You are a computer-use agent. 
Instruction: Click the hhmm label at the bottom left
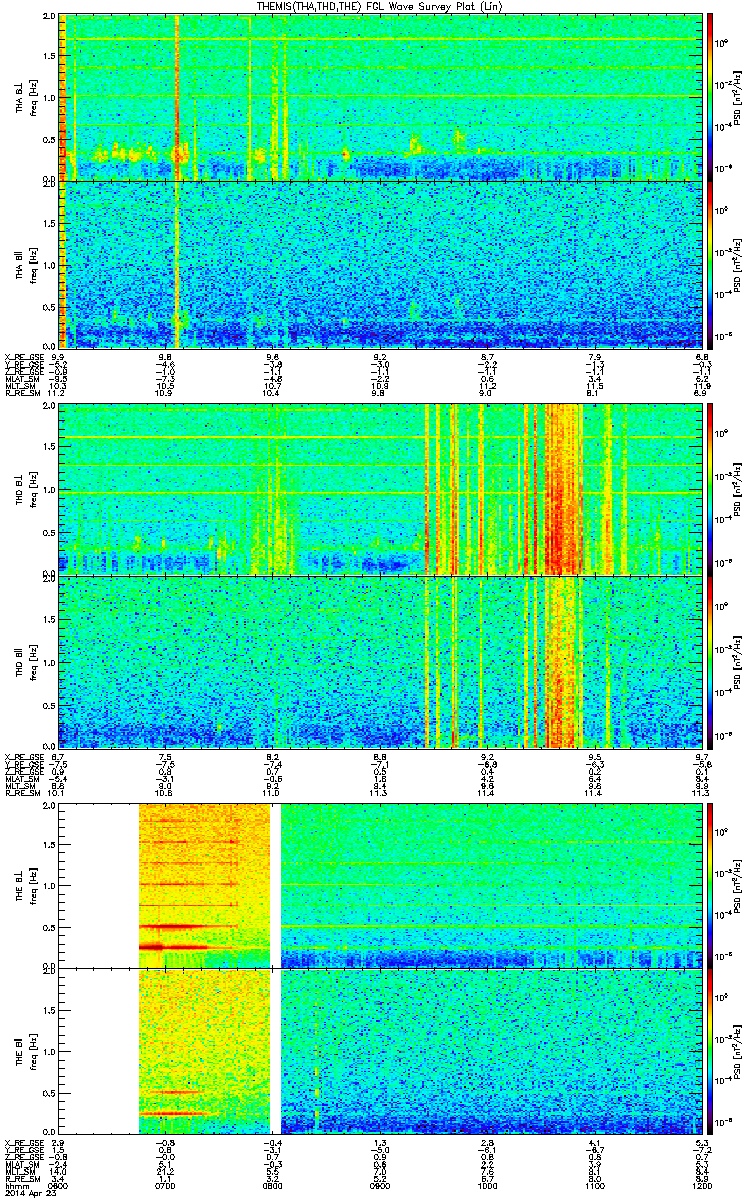tap(14, 1187)
